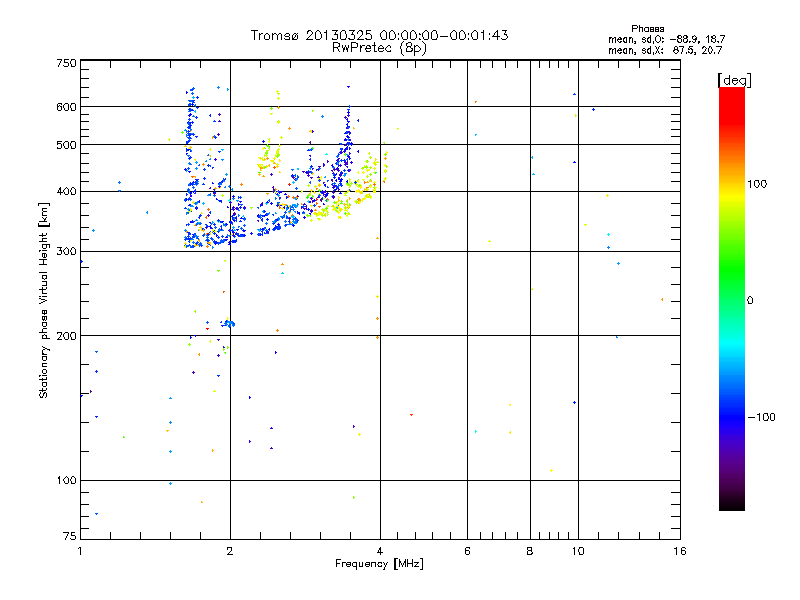
Task: Click the '[deg]' colorbar label
Action: tap(734, 80)
